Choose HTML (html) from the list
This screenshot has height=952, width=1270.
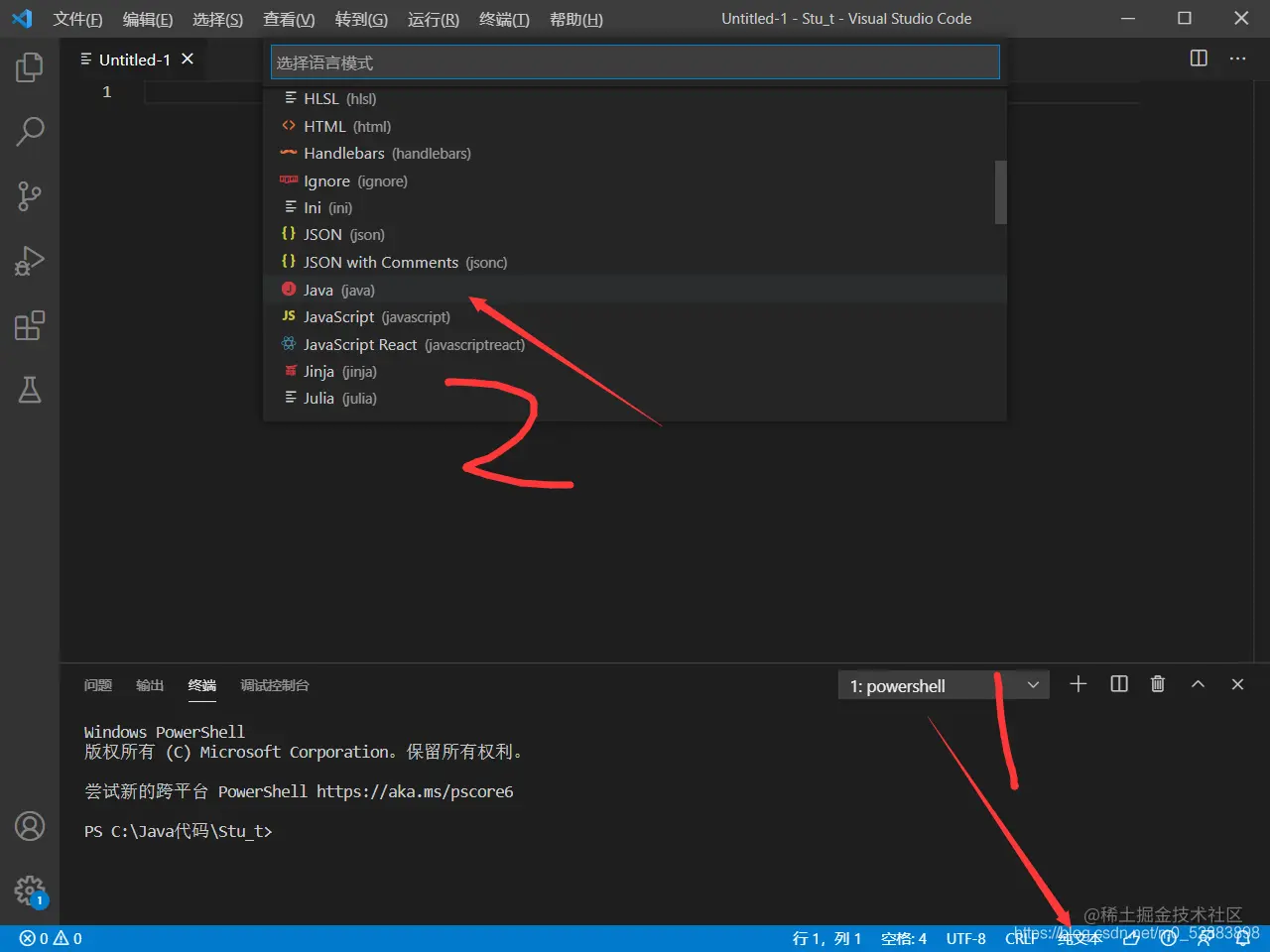pyautogui.click(x=635, y=126)
